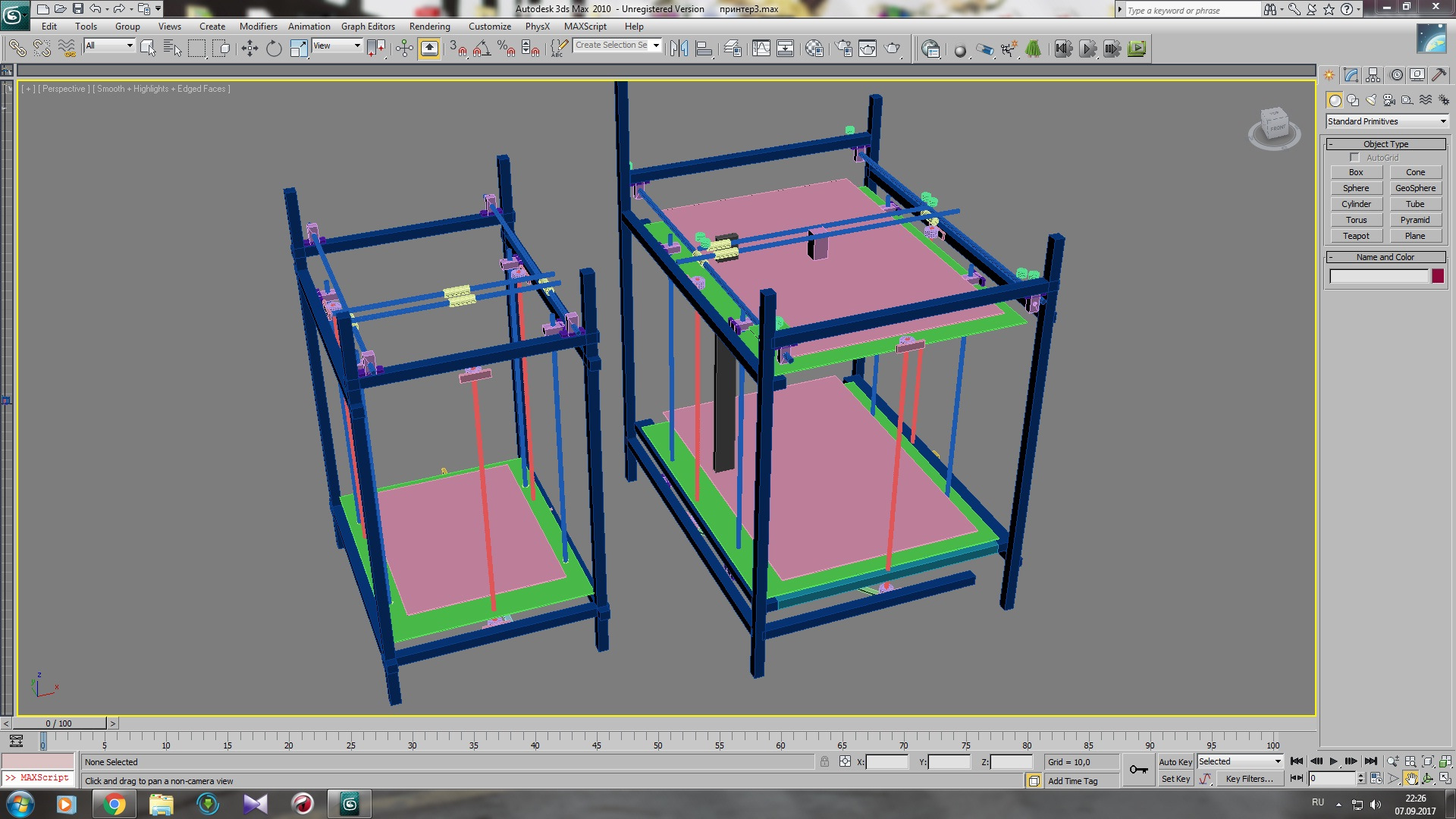
Task: Expand the Standard Primitives dropdown
Action: coord(1443,121)
